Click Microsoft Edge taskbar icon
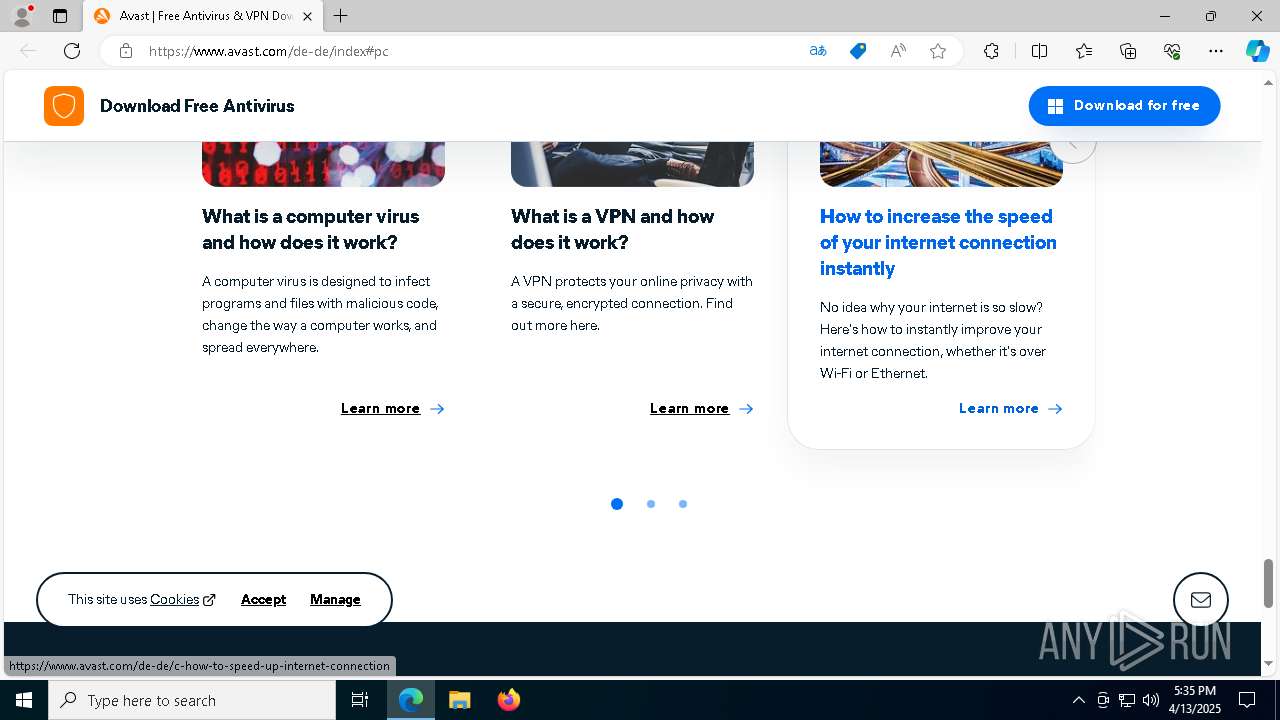Viewport: 1280px width, 720px height. 411,700
